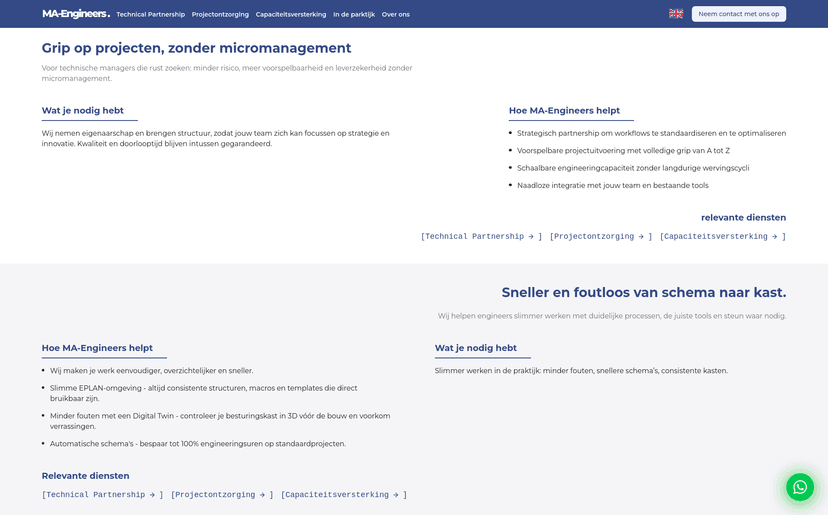Follow the right-aligned [Projectontzorging →] link
828x515 pixels.
click(600, 237)
